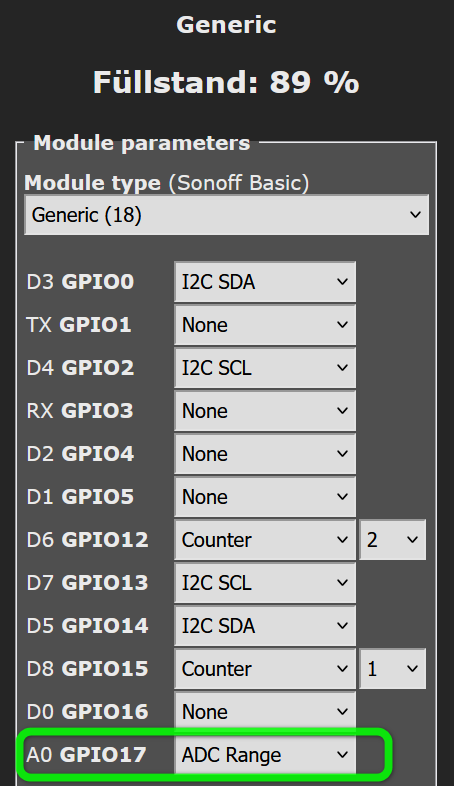This screenshot has height=786, width=454.
Task: Open the A0 GPIO17 ADC Range dropdown
Action: pos(265,755)
